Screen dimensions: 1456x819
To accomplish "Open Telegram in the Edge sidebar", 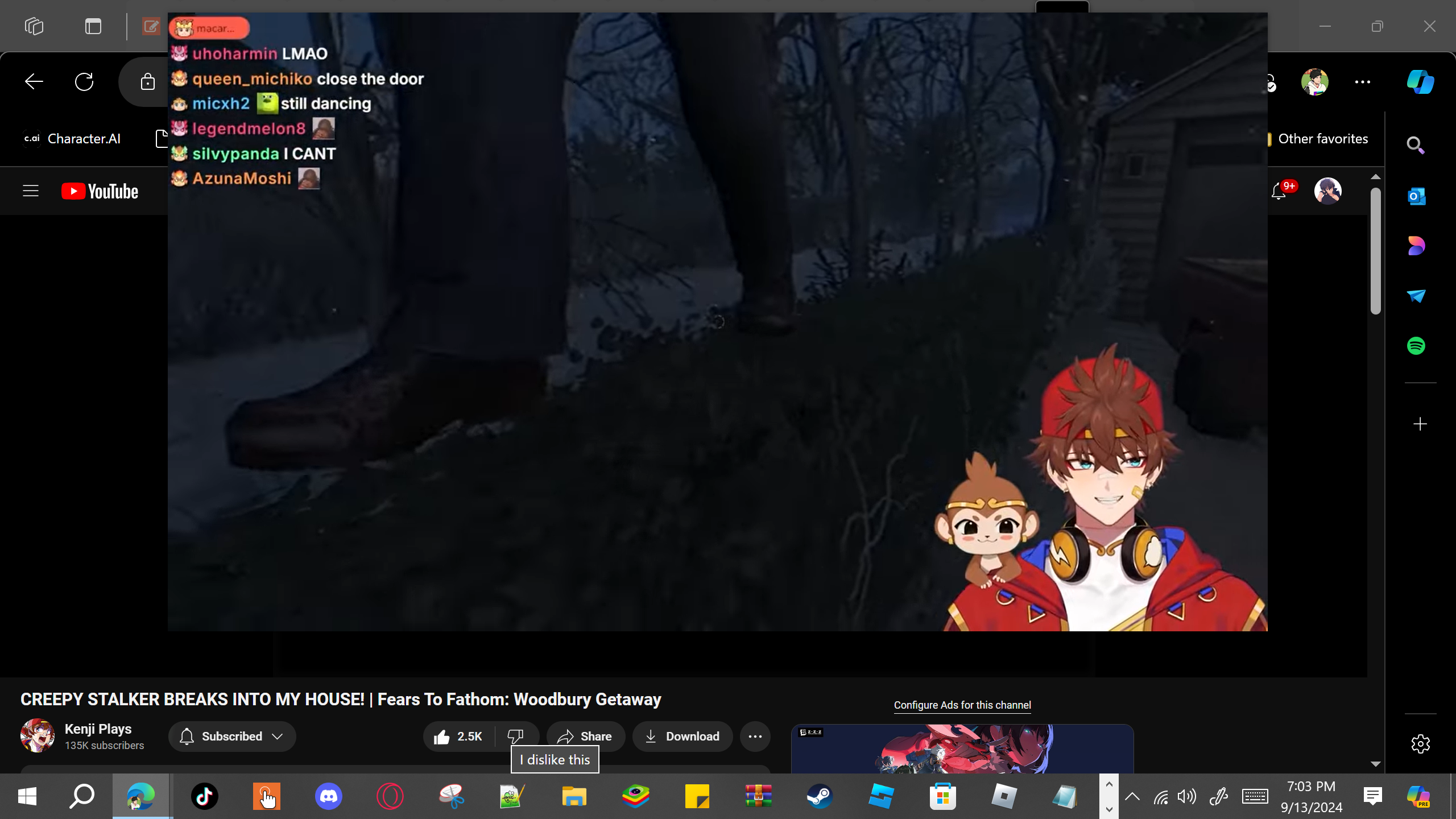I will point(1416,296).
